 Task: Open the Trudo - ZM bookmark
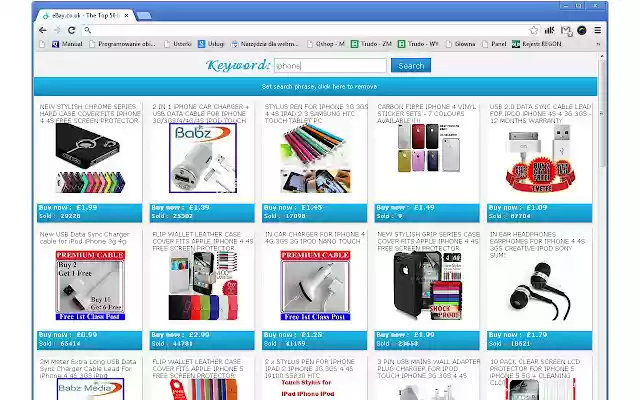371,44
